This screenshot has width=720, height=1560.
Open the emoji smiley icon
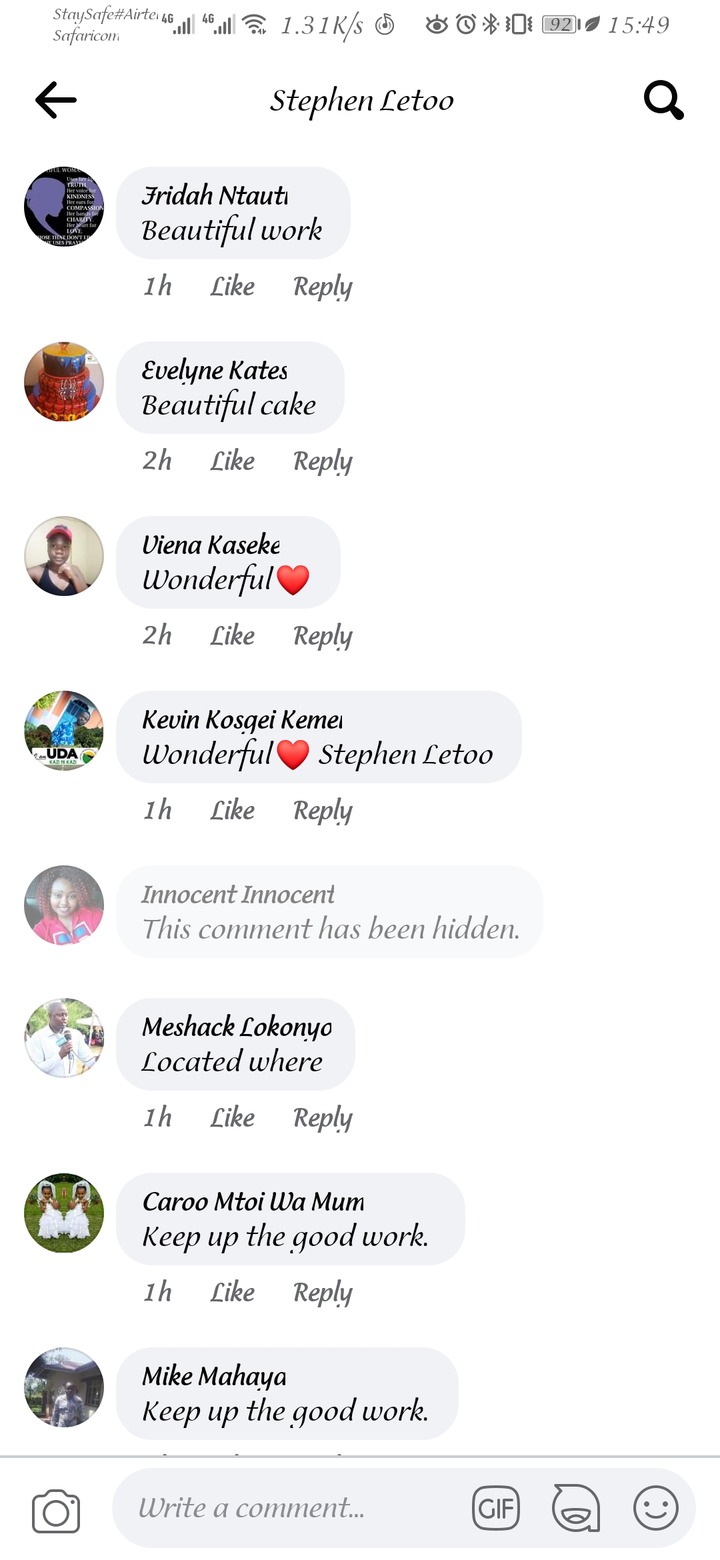point(656,1508)
